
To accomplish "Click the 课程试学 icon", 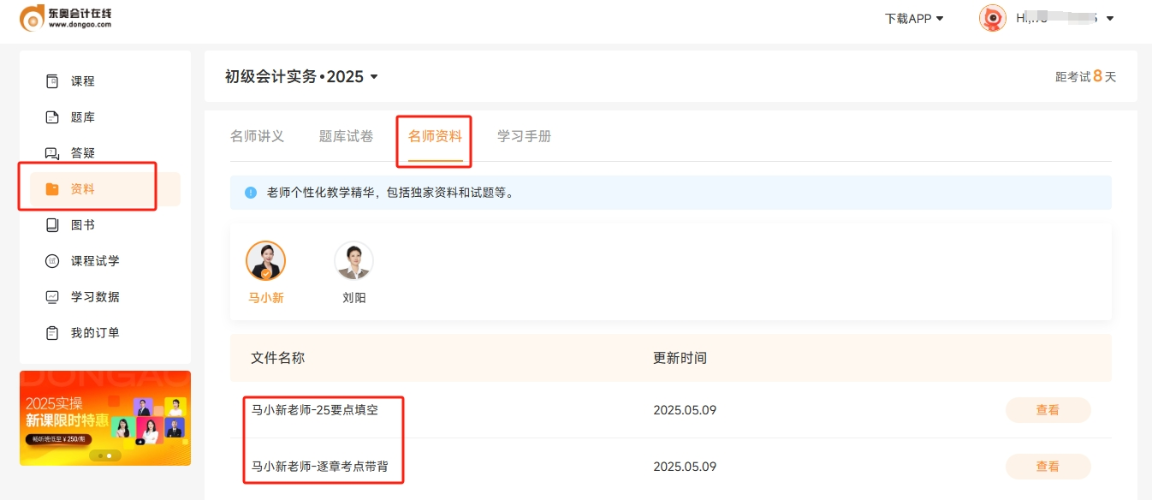I will click(x=52, y=261).
